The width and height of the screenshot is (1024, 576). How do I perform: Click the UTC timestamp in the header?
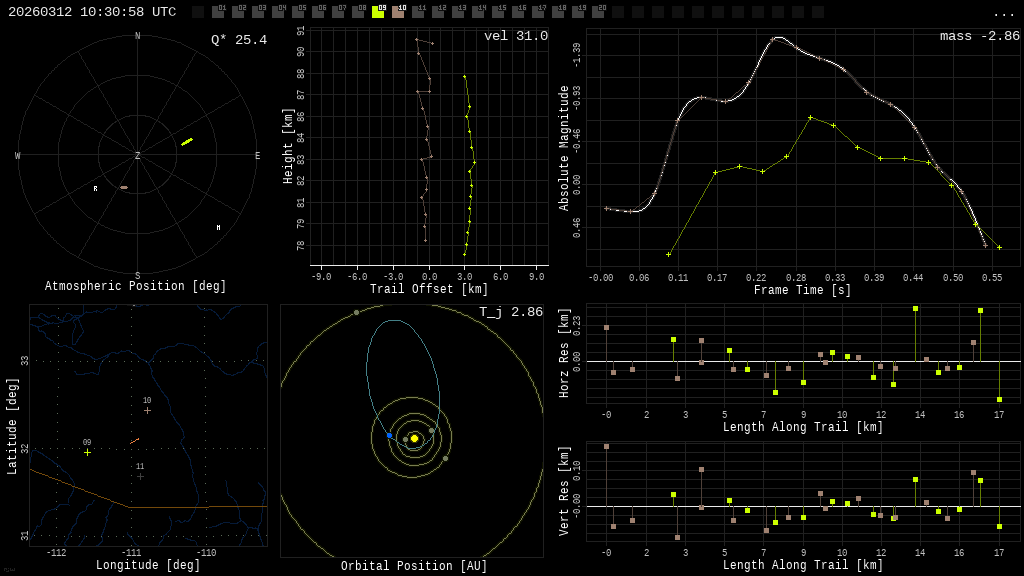tap(92, 12)
